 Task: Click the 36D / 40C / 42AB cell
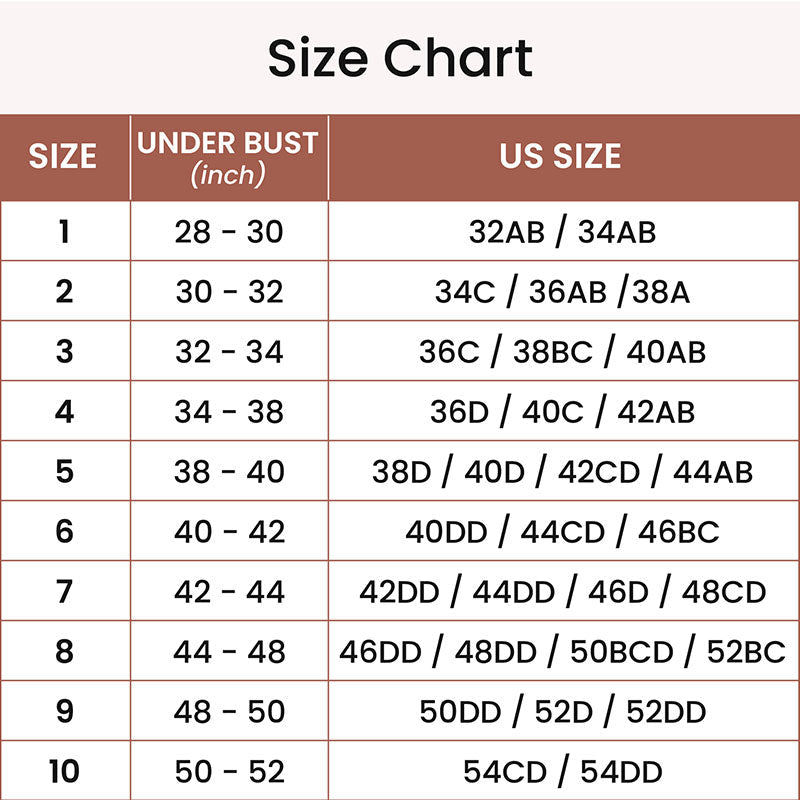pos(562,412)
